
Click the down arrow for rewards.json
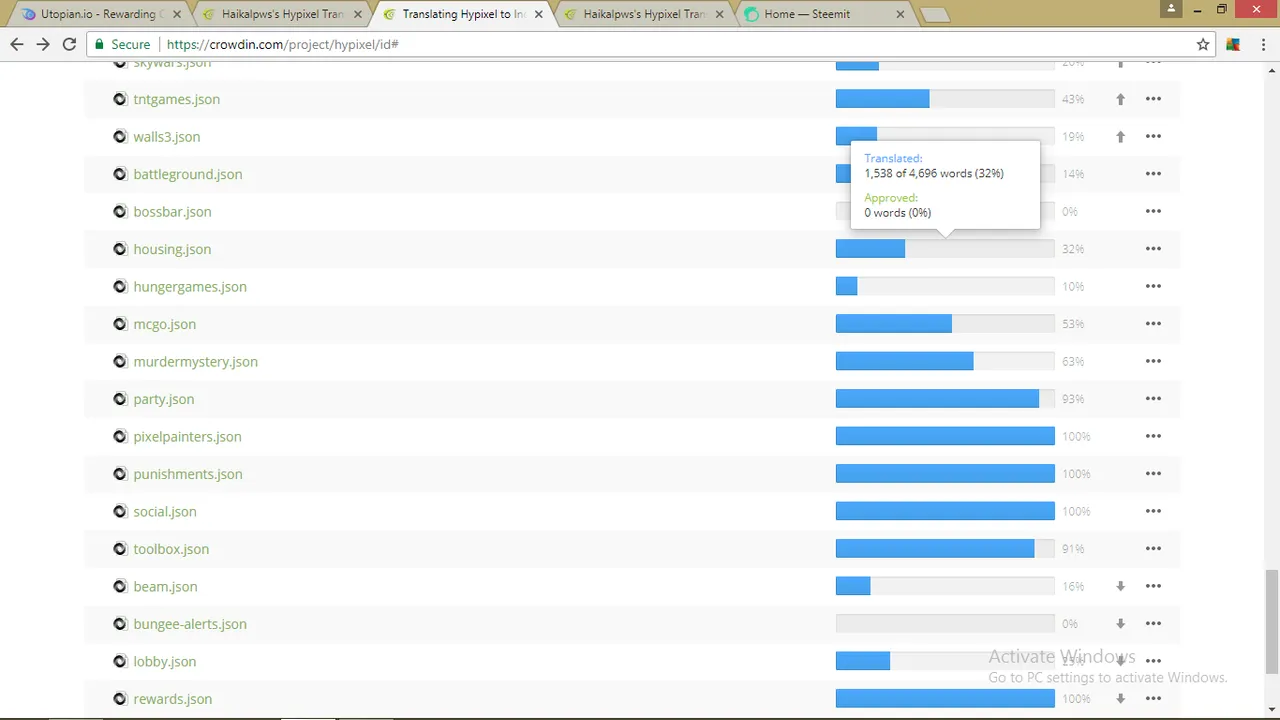[1120, 699]
